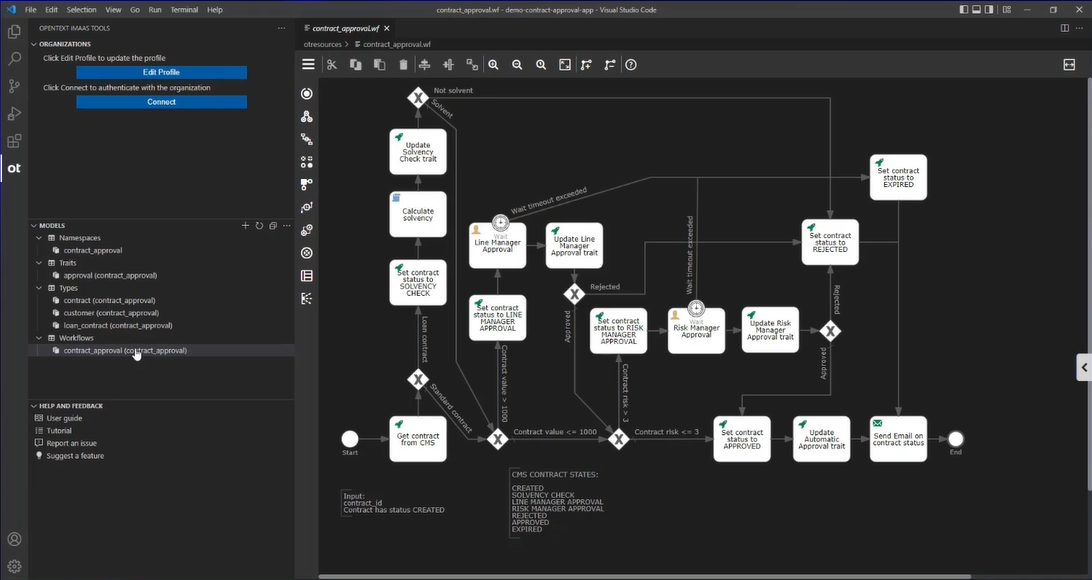
Task: Click the add bend point toolbar icon
Action: (x=586, y=65)
